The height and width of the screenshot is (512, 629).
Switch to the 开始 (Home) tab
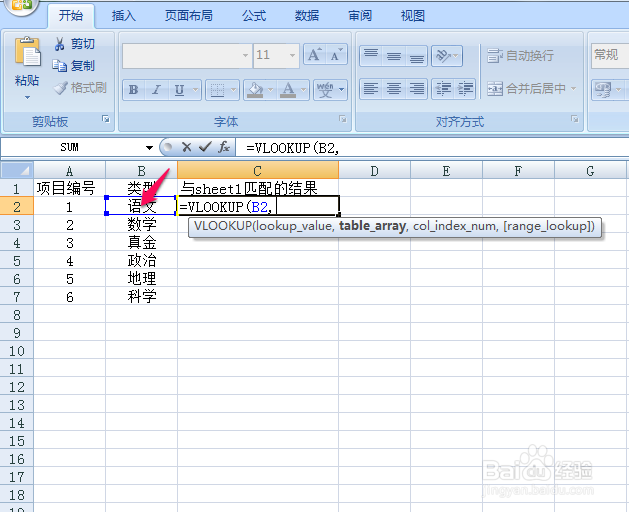[x=71, y=16]
